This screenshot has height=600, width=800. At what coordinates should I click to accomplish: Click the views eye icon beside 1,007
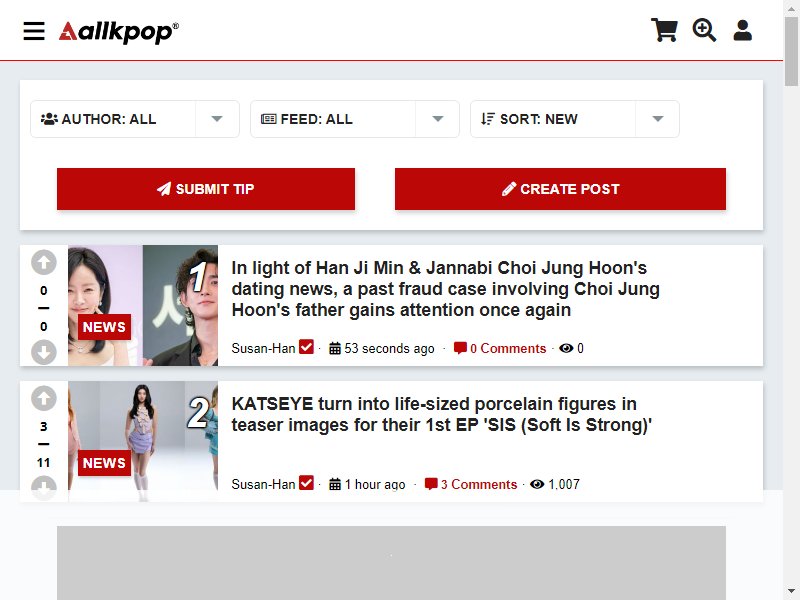point(537,484)
